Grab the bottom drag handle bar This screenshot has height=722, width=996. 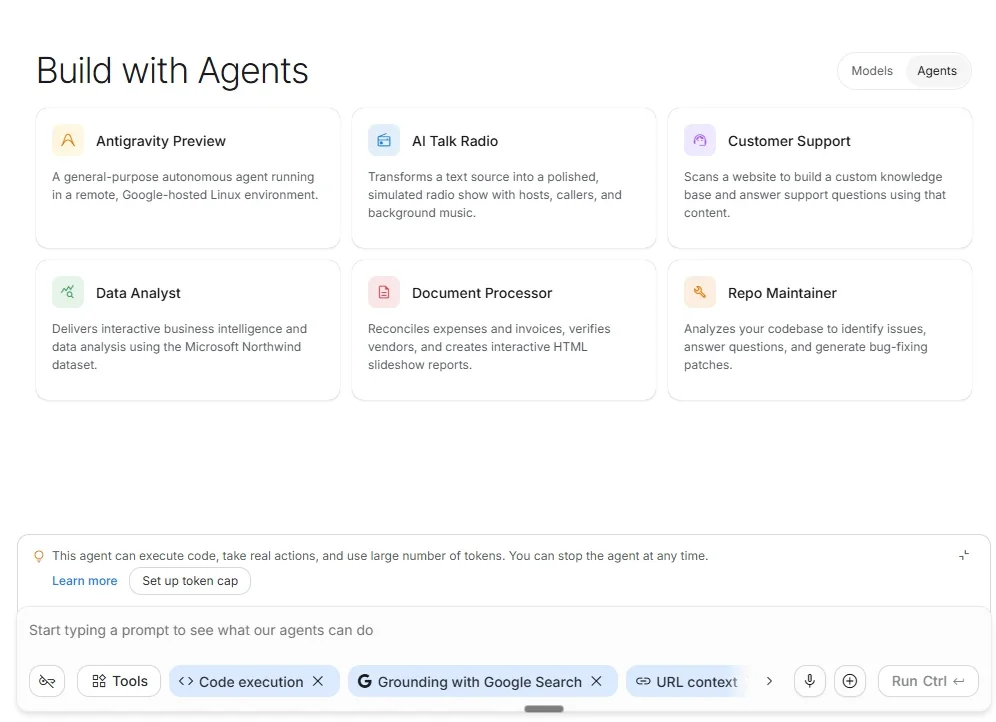[544, 709]
